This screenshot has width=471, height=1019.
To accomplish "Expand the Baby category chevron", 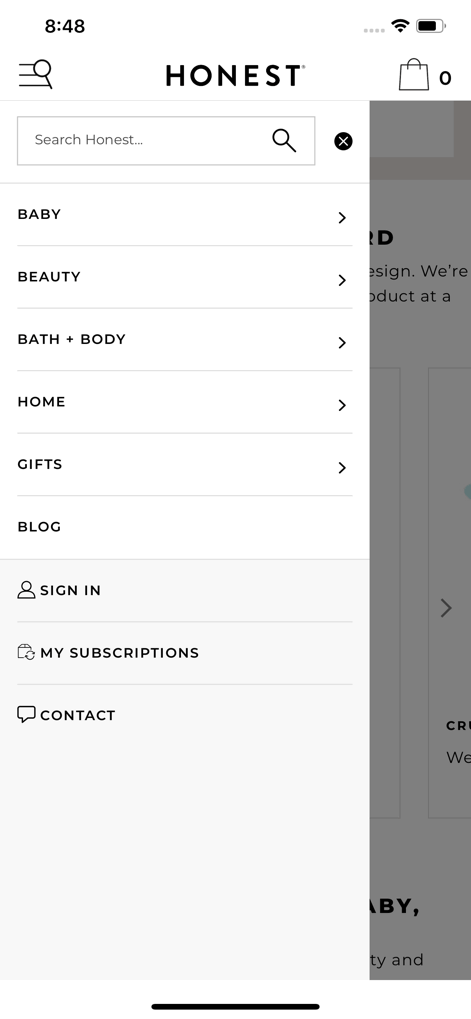I will click(342, 218).
